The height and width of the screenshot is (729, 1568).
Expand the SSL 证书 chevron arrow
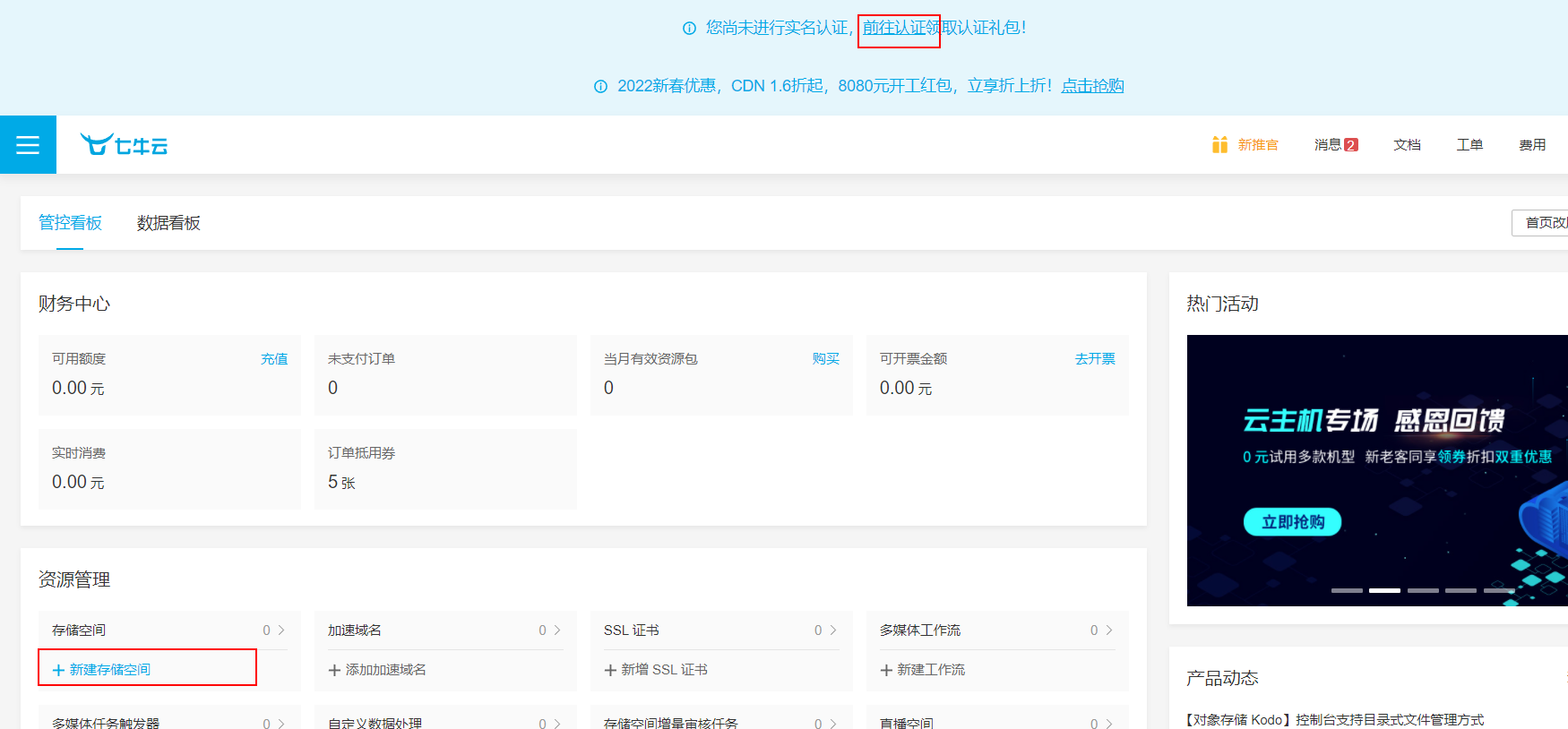(x=833, y=630)
